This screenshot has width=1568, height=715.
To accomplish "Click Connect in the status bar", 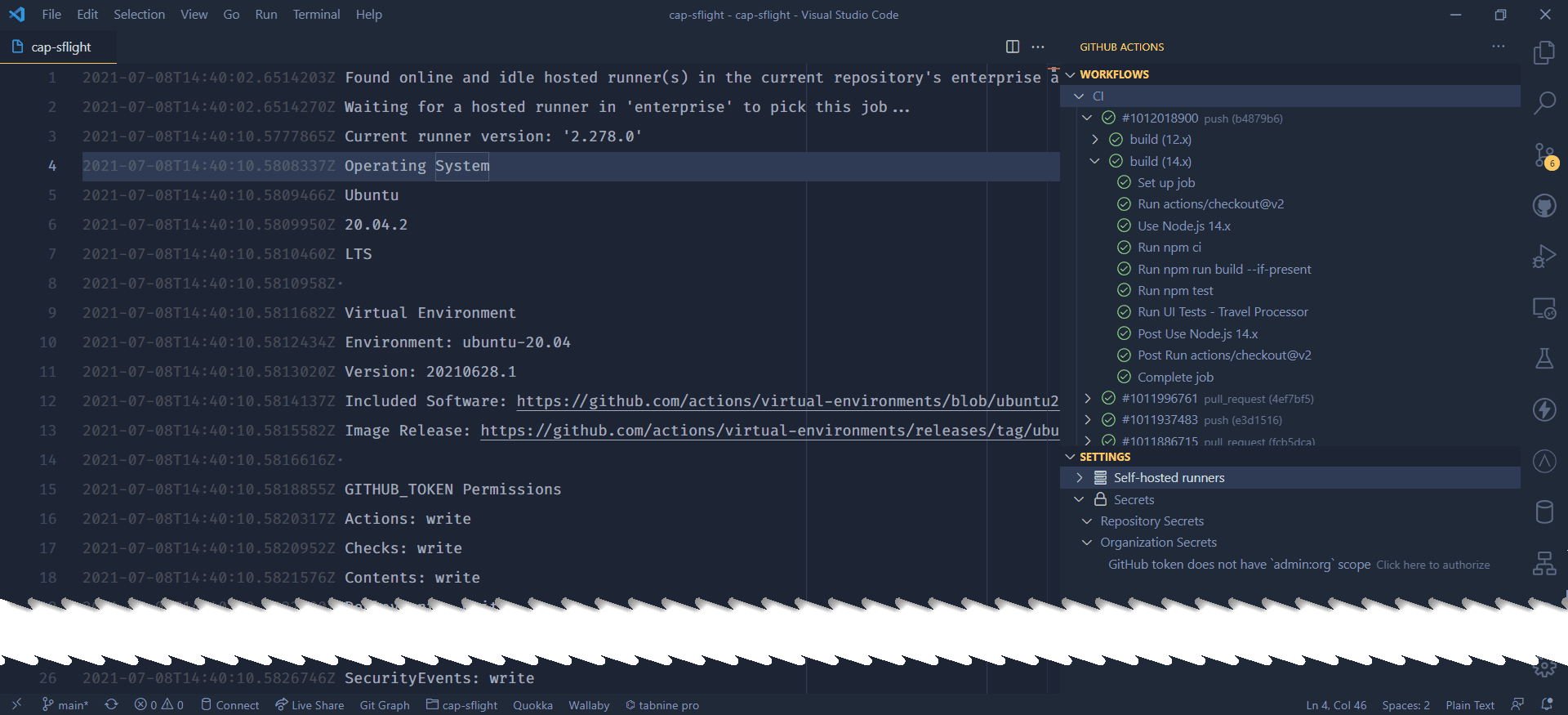I will [229, 704].
